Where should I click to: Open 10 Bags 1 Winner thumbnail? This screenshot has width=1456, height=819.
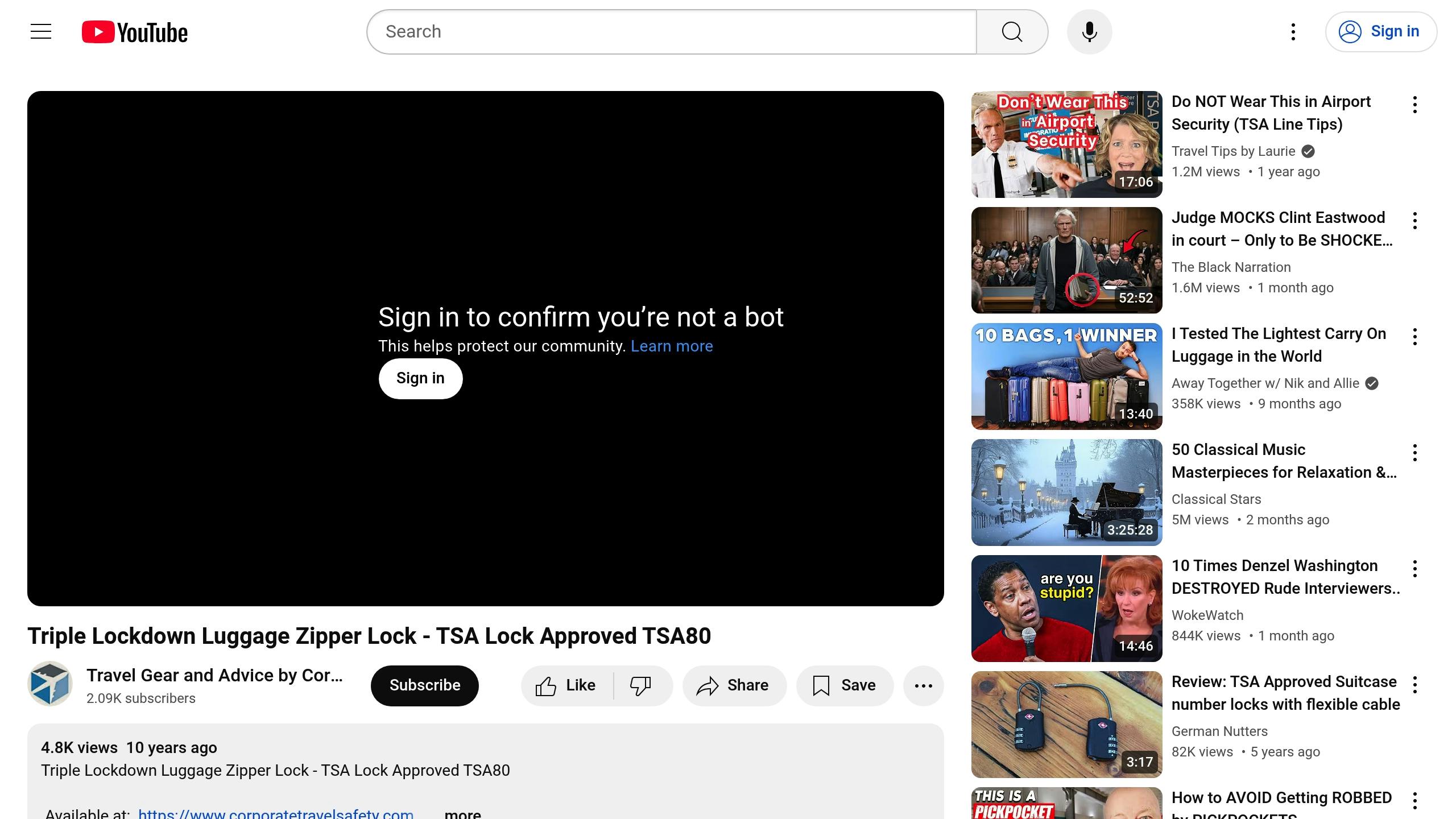(1066, 377)
